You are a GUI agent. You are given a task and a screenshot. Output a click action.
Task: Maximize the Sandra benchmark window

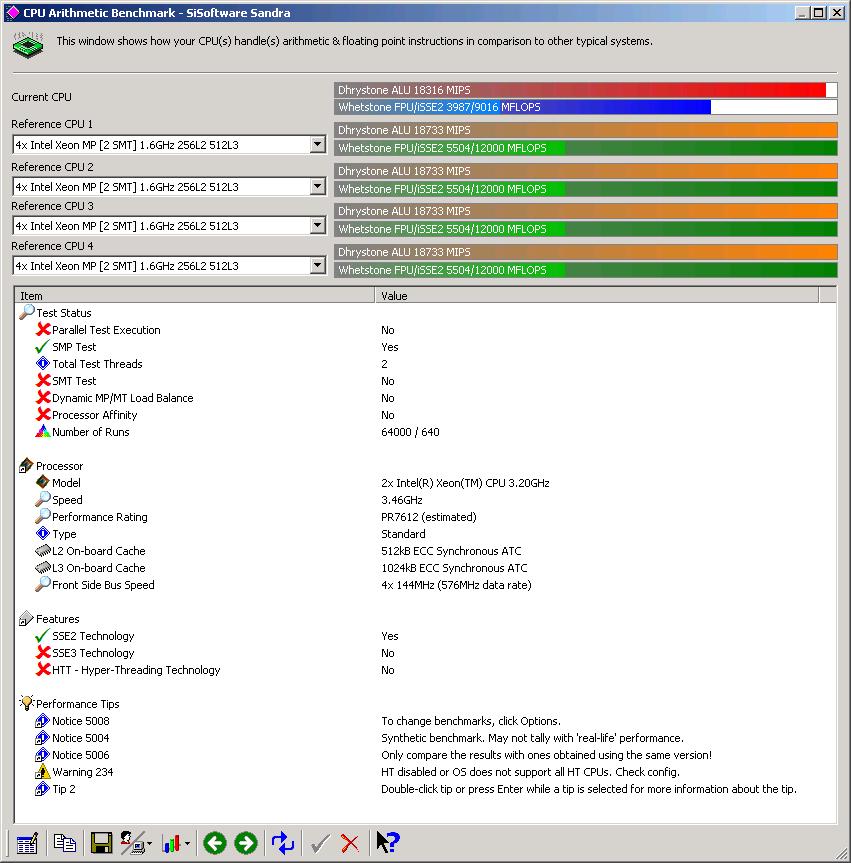pos(819,12)
